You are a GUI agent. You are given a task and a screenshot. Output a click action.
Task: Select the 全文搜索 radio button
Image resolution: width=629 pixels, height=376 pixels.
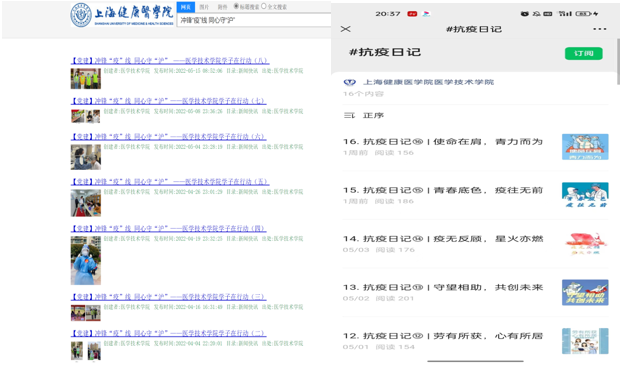click(x=264, y=6)
